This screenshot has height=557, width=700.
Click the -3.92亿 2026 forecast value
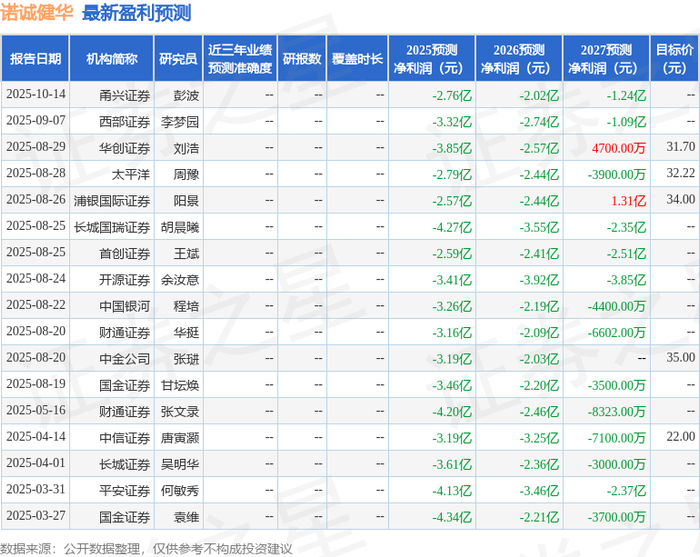pos(539,279)
